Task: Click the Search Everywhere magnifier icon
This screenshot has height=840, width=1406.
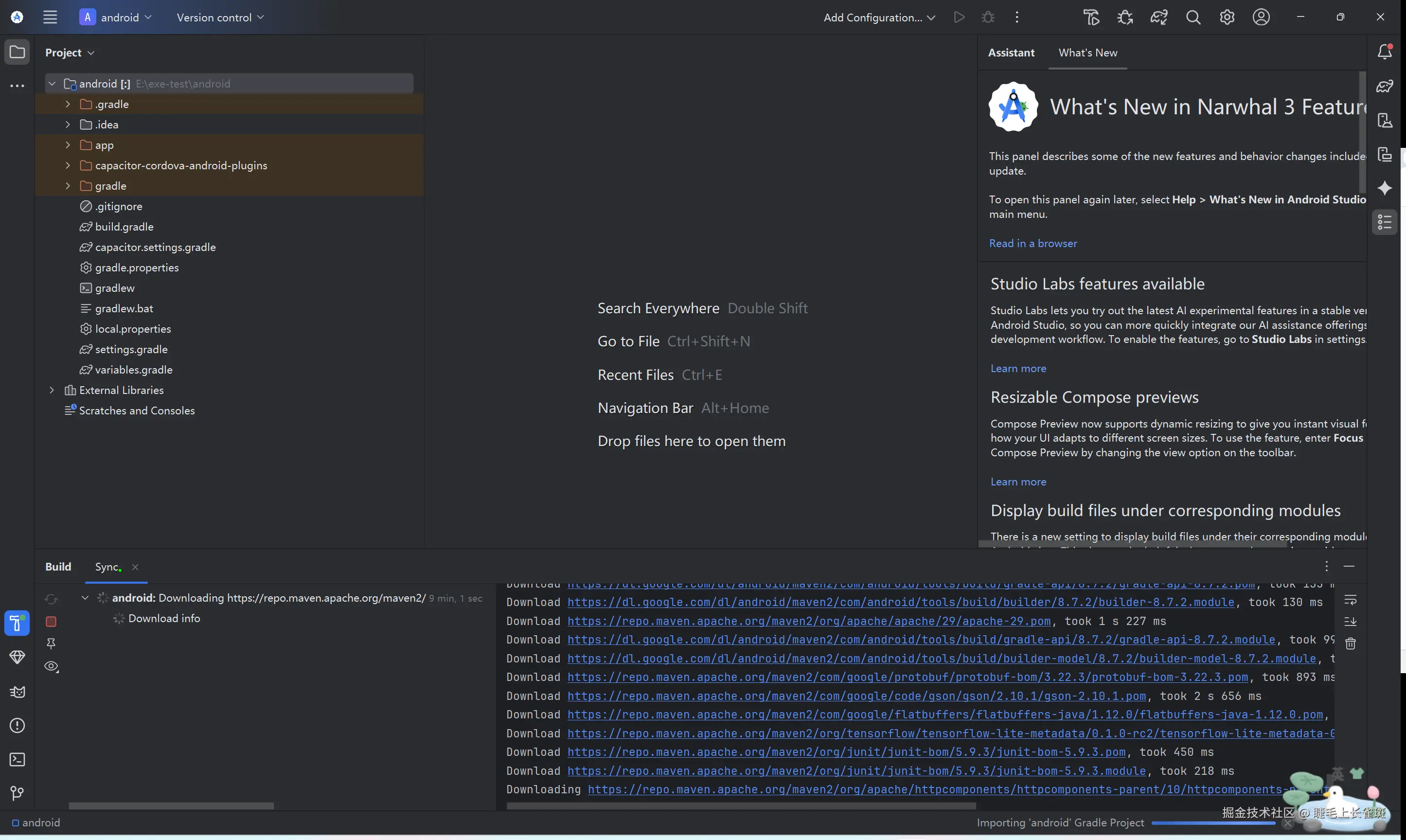Action: pyautogui.click(x=1192, y=18)
